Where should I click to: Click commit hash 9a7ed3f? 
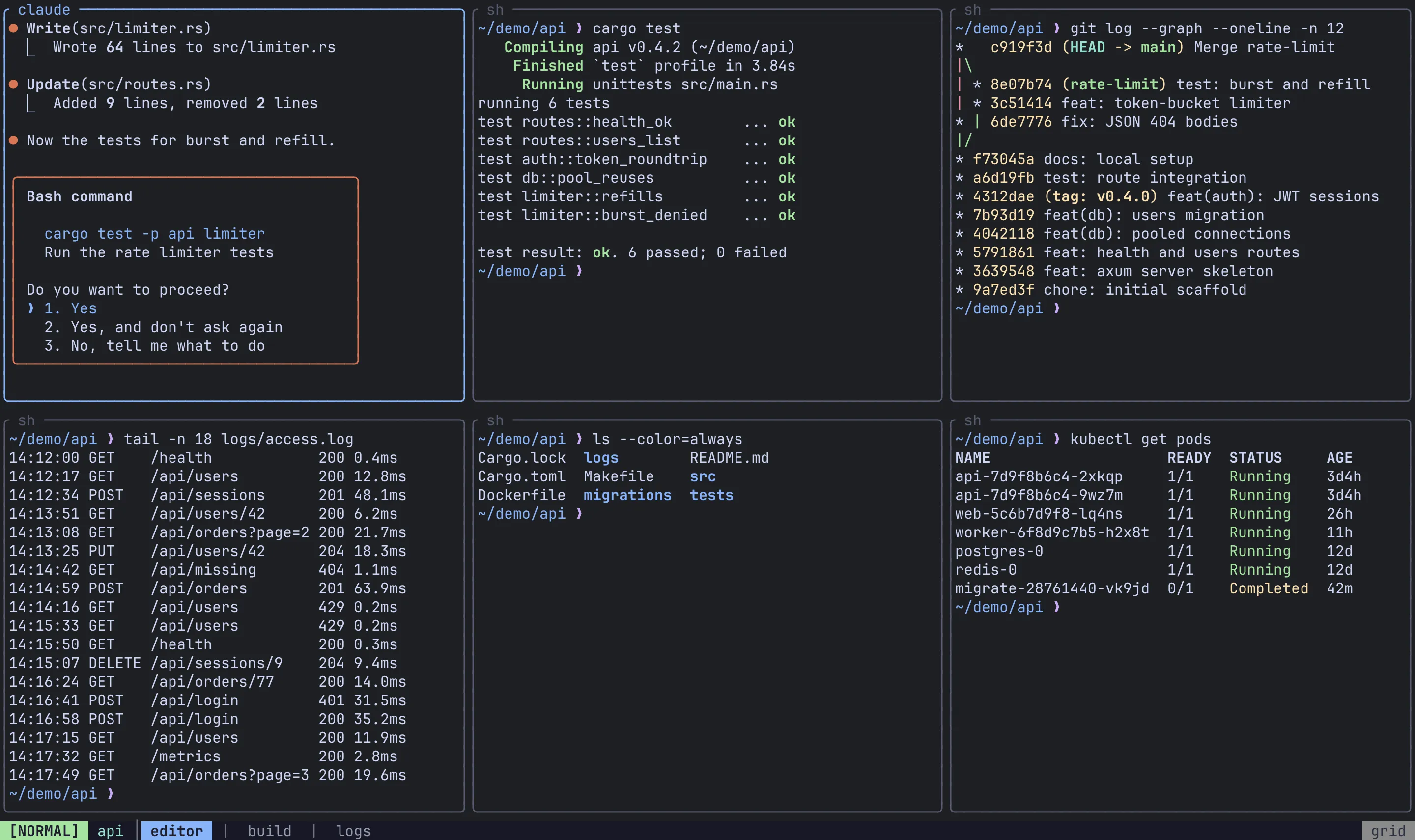click(x=1003, y=290)
